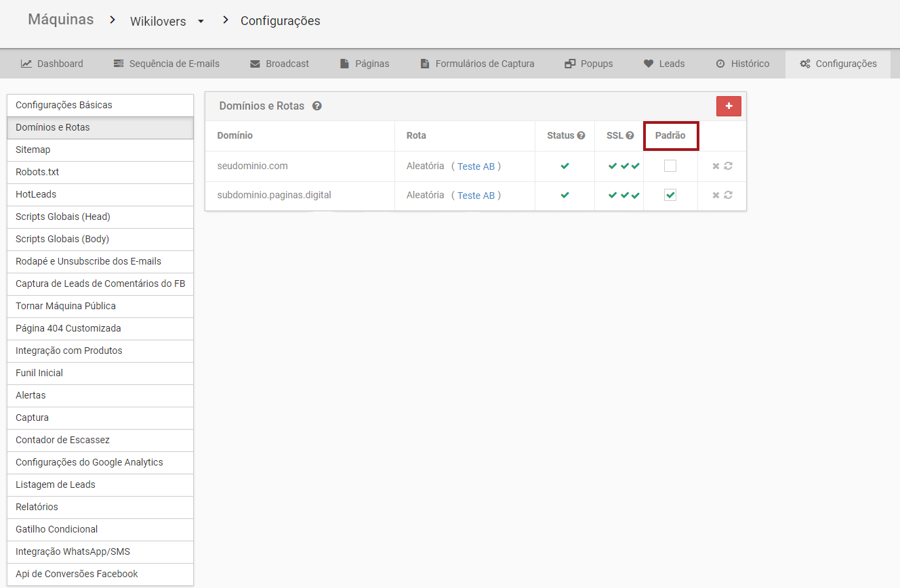Open Teste AB link for seudominio.com
900x588 pixels.
pyautogui.click(x=475, y=167)
